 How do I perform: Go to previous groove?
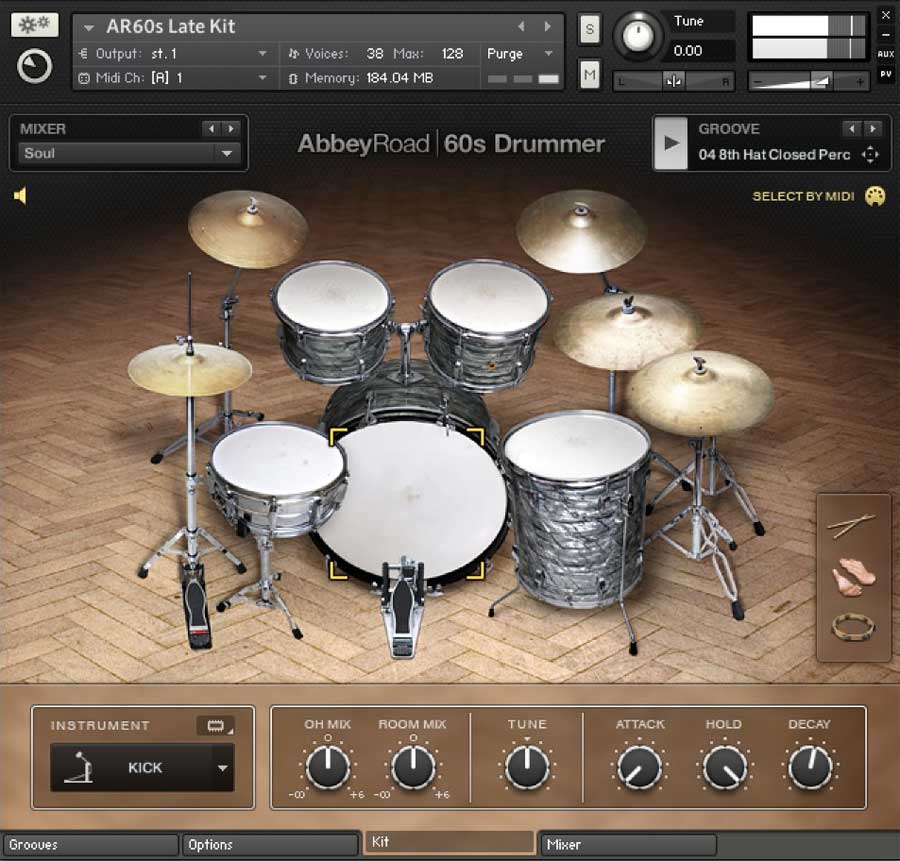click(852, 129)
